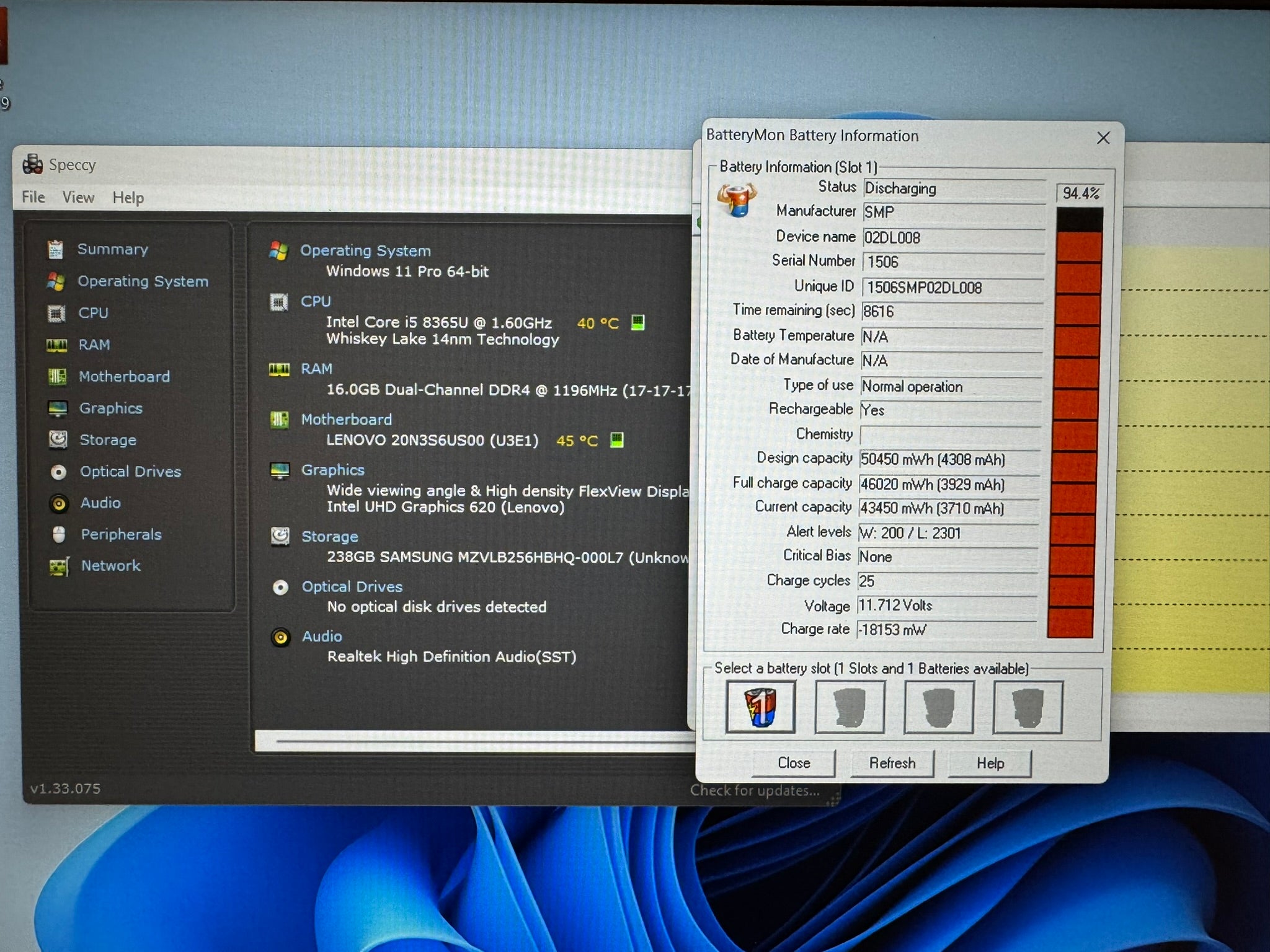Open the Peripherals mouse icon in sidebar
This screenshot has height=952, width=1270.
[x=59, y=534]
